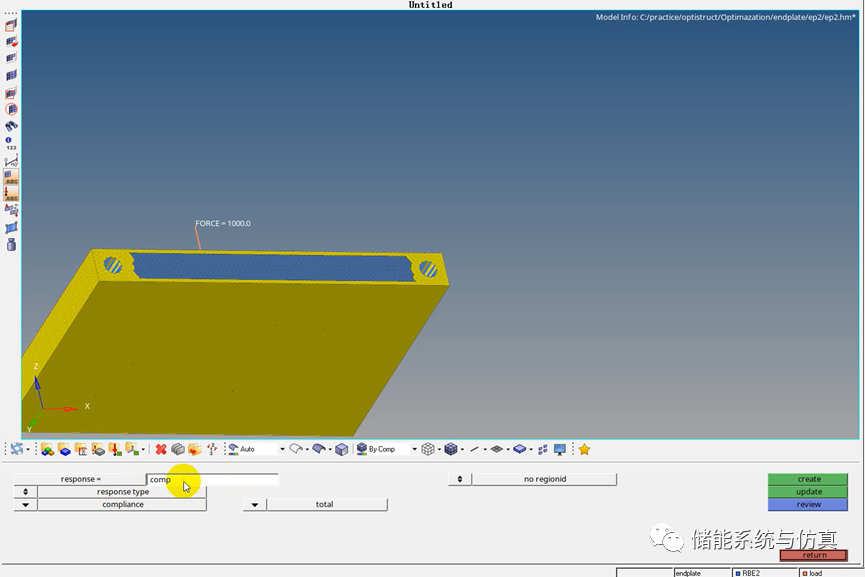865x577 pixels.
Task: Toggle the switch arrows beside no regionid
Action: [460, 479]
